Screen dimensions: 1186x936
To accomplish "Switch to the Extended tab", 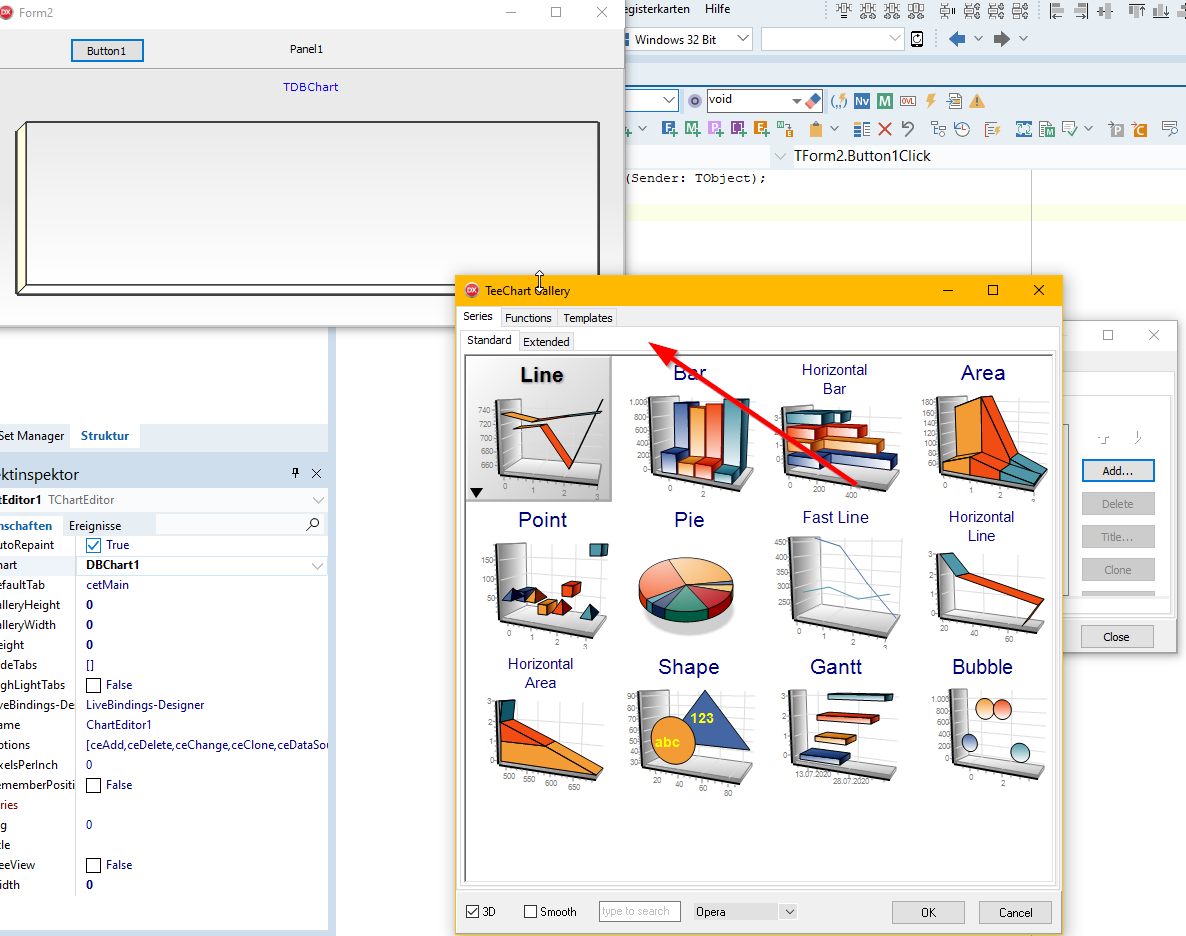I will (x=546, y=341).
